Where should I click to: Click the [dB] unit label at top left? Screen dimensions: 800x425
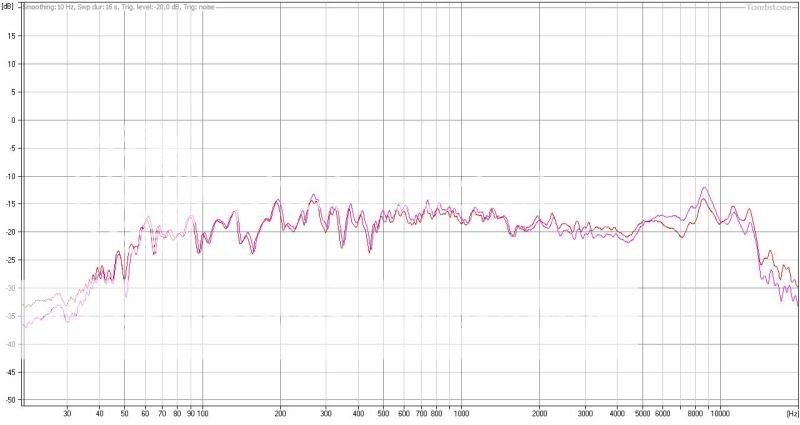10,7
